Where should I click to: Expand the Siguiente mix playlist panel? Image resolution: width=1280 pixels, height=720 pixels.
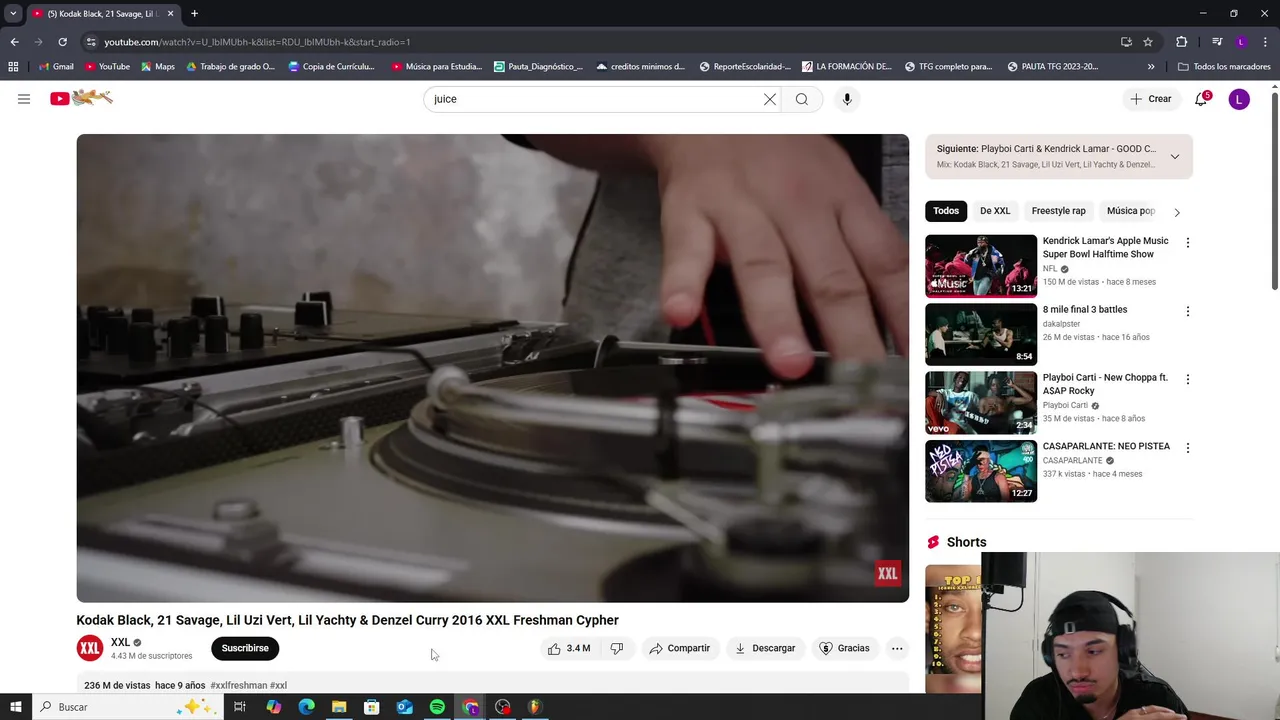1175,157
